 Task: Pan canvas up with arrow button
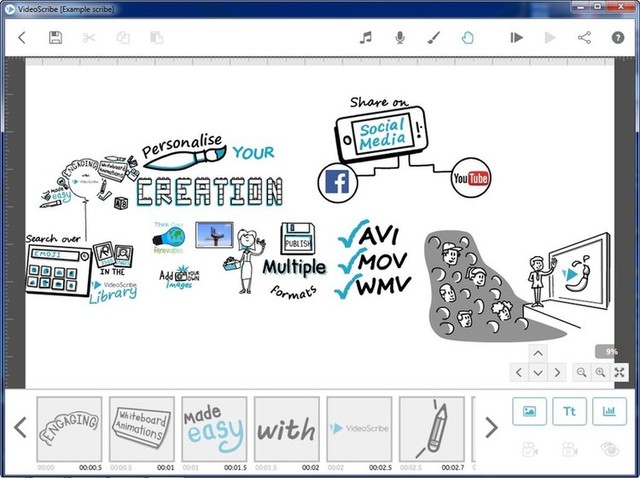coord(537,353)
